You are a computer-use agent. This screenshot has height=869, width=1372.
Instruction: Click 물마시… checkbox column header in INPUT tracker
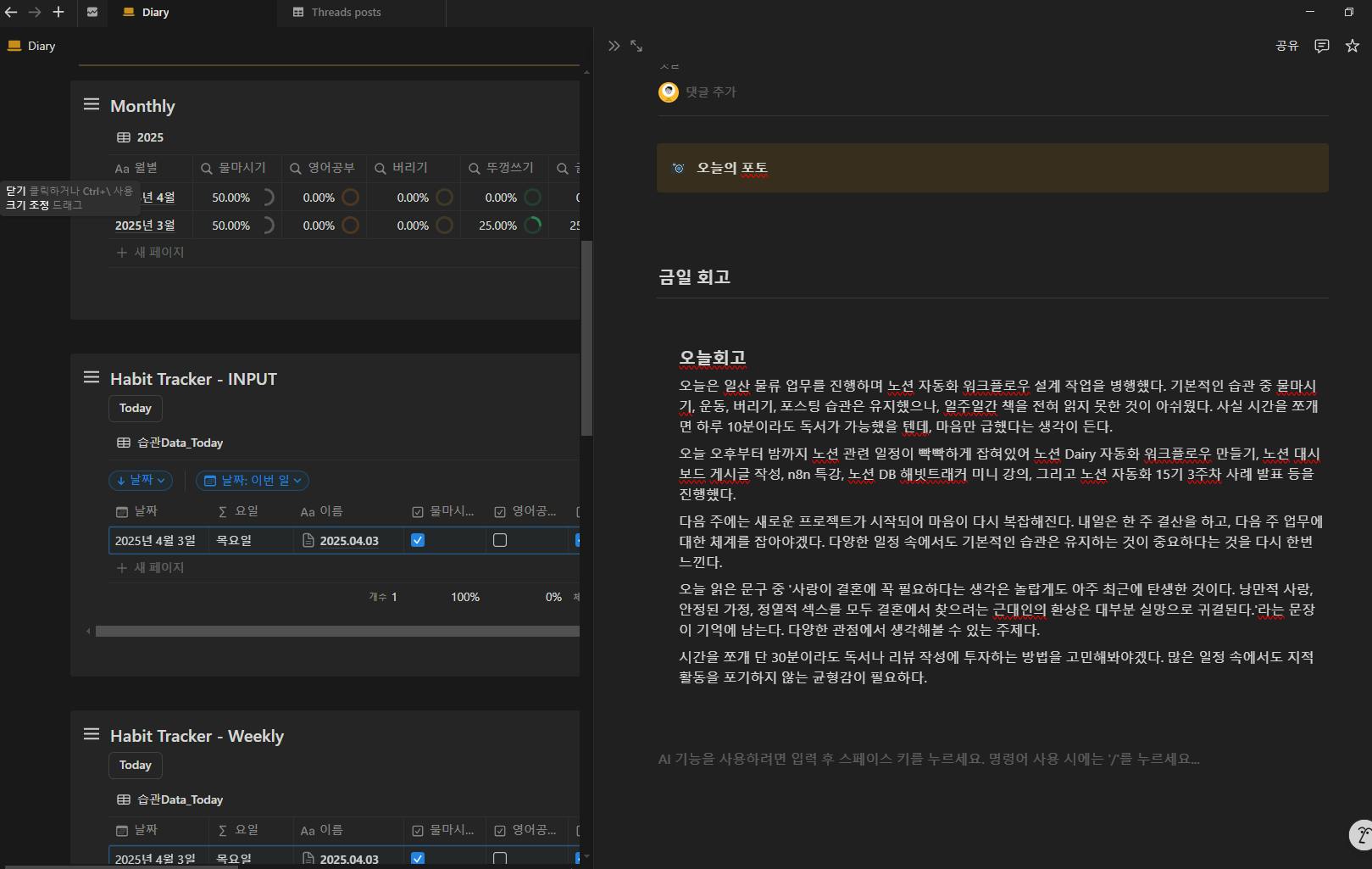point(443,511)
